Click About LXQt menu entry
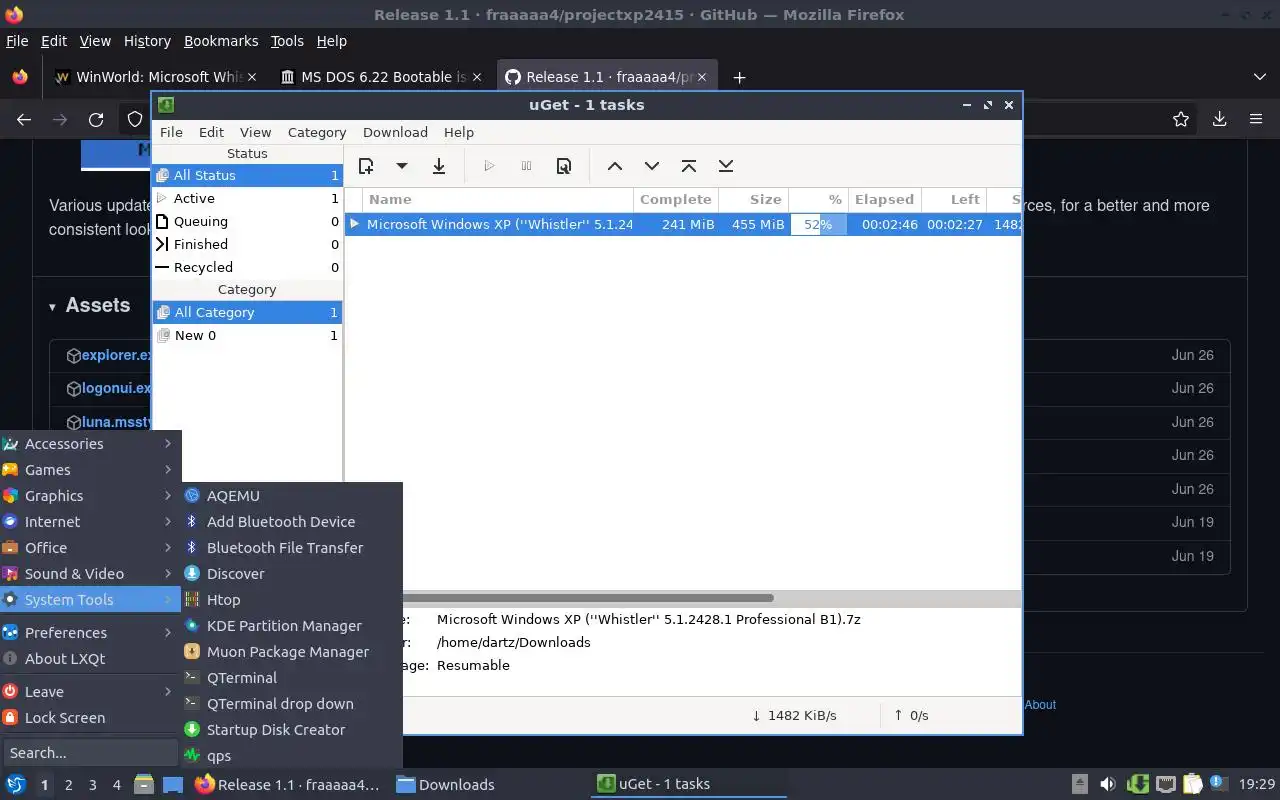 pos(90,659)
